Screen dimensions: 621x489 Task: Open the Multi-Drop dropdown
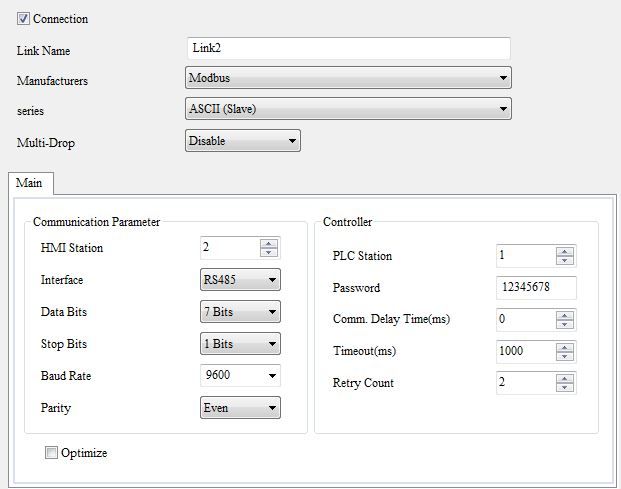tap(243, 141)
